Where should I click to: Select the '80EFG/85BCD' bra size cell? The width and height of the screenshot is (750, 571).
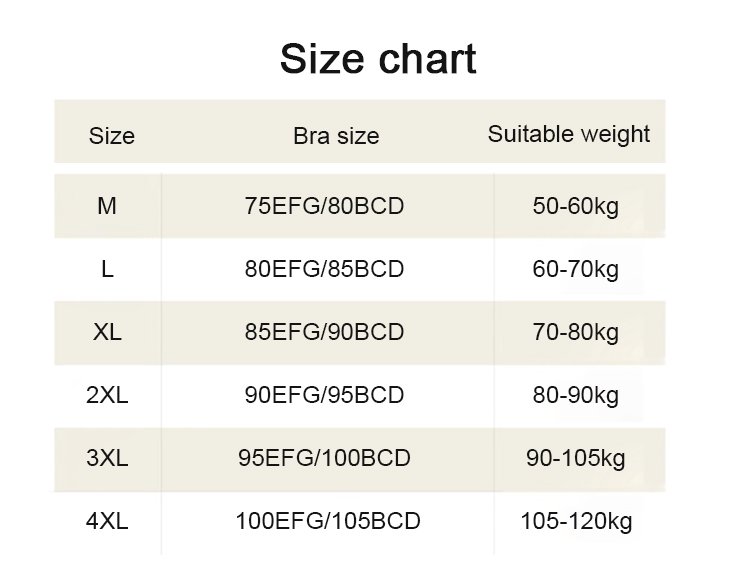(324, 269)
